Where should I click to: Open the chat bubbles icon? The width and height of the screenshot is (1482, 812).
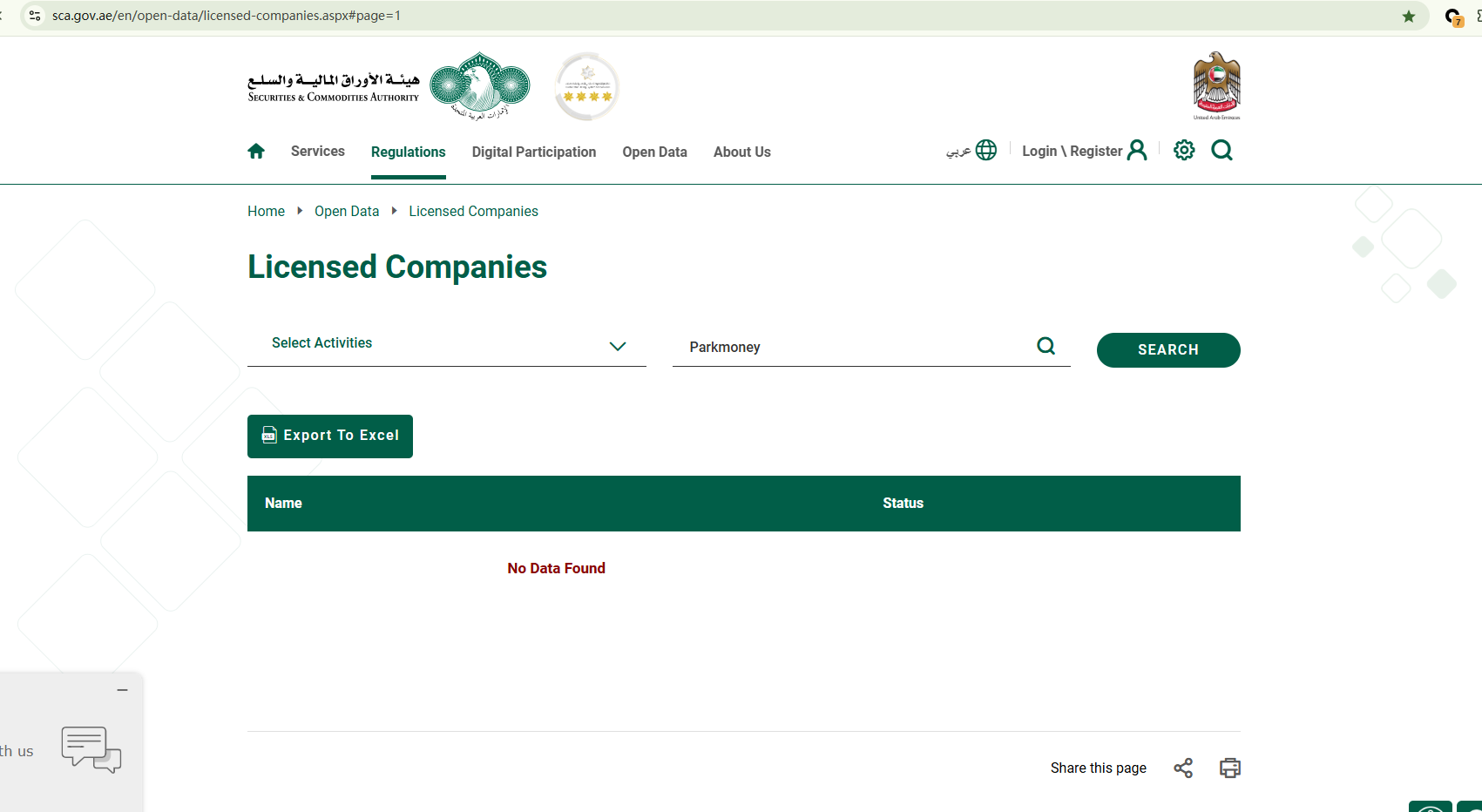(91, 749)
